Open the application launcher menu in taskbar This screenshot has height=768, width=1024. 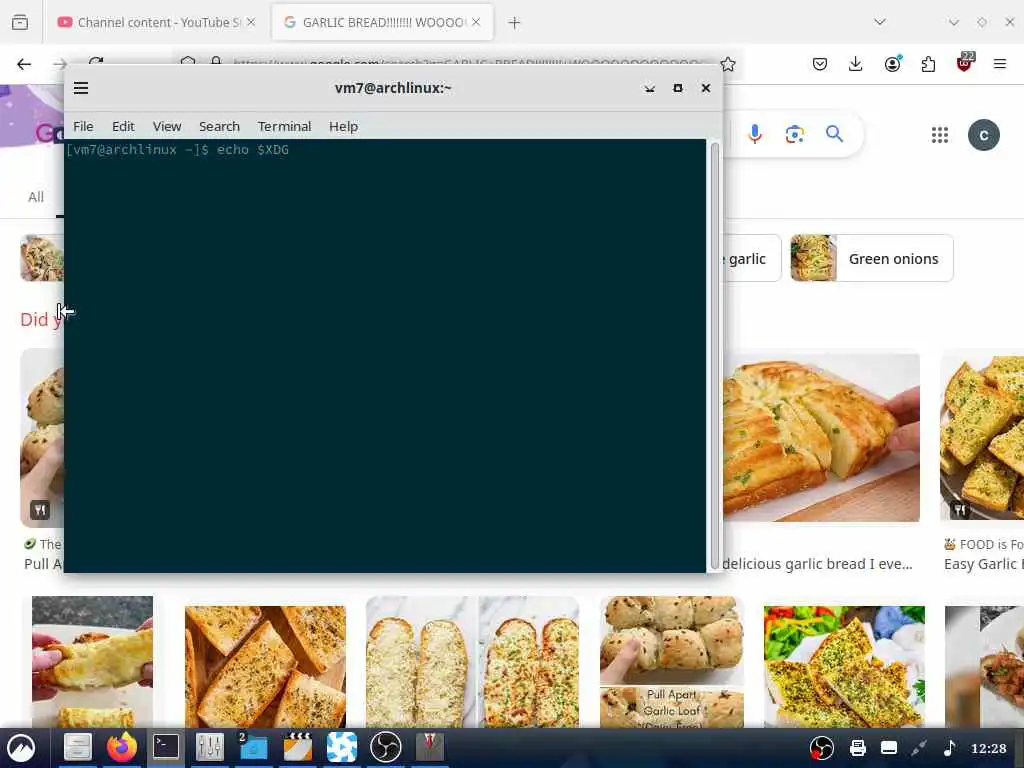click(21, 748)
